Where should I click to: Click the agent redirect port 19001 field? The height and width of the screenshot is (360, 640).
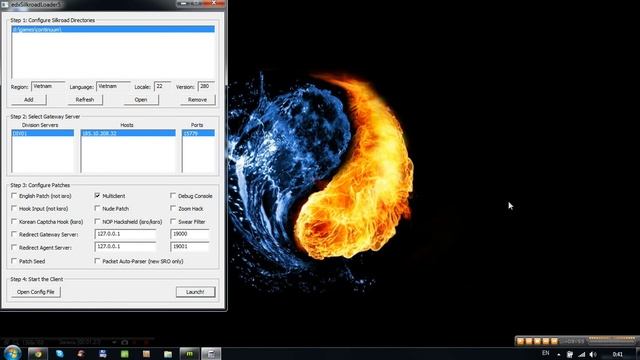[190, 247]
